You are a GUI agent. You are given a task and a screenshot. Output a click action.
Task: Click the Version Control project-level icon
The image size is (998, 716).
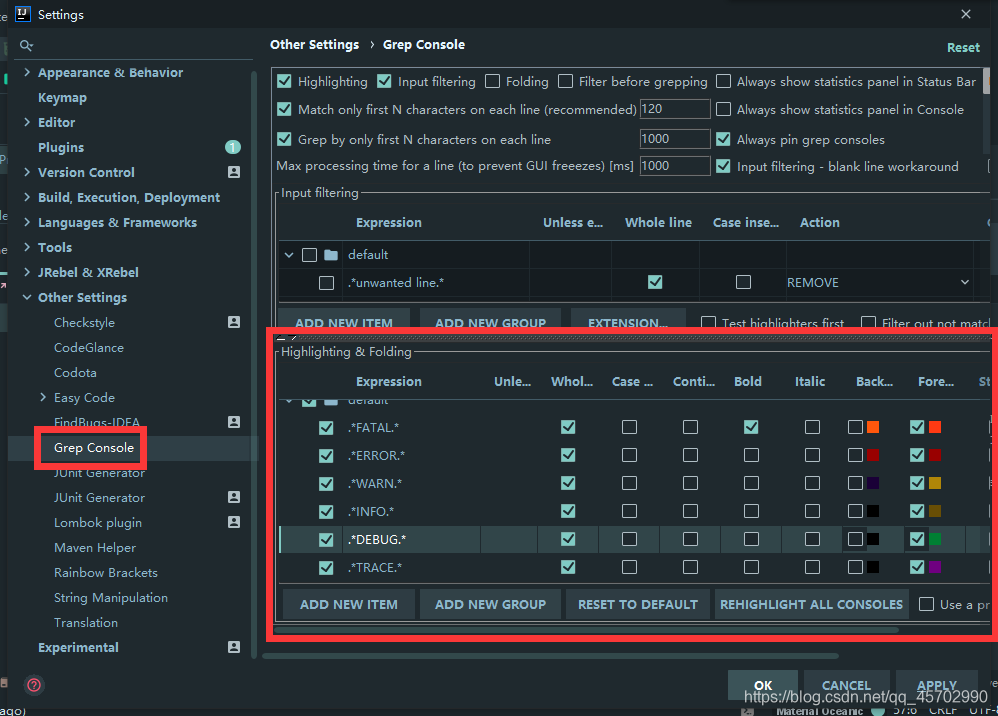234,172
